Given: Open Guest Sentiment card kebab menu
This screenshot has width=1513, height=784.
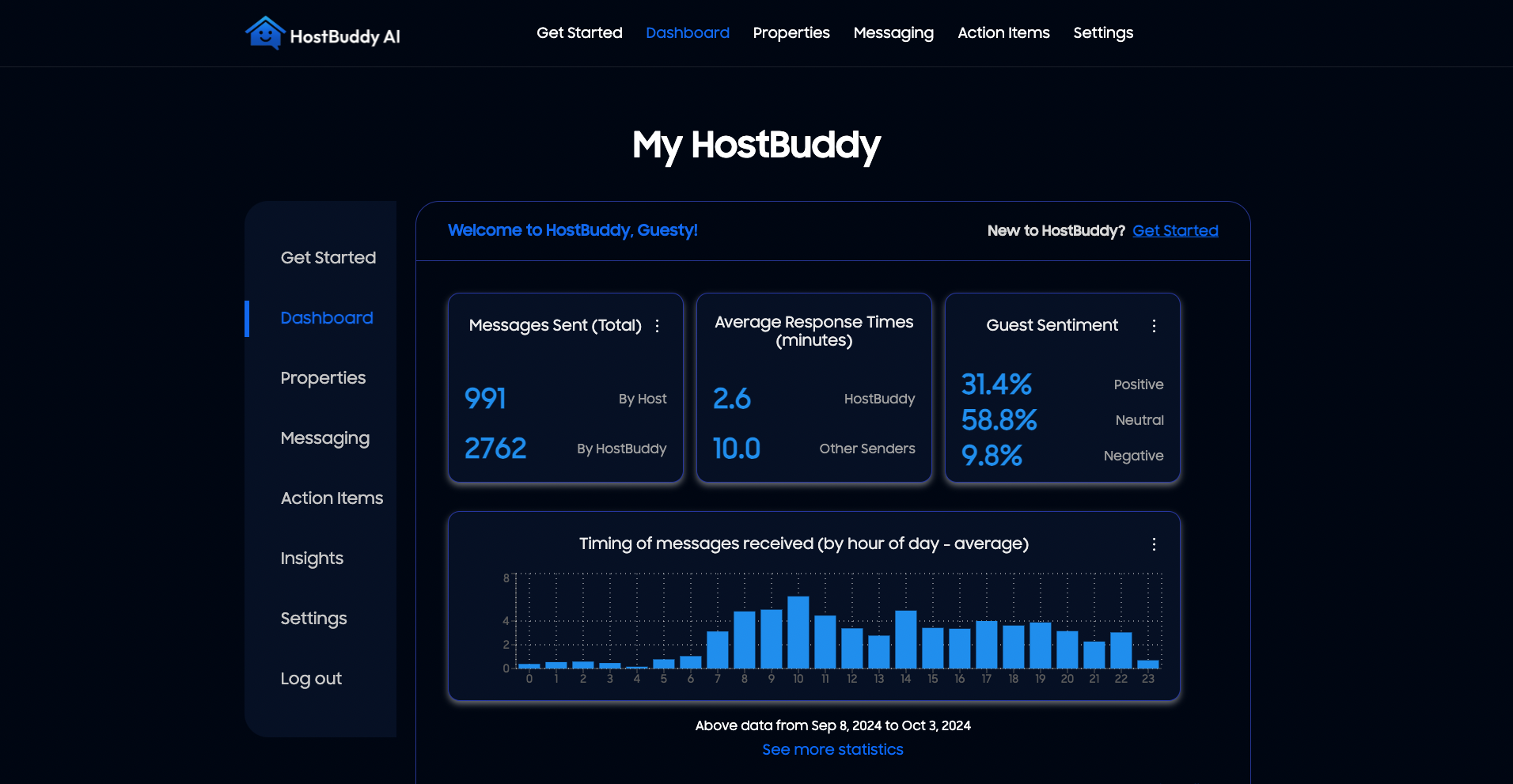Looking at the screenshot, I should tap(1154, 326).
